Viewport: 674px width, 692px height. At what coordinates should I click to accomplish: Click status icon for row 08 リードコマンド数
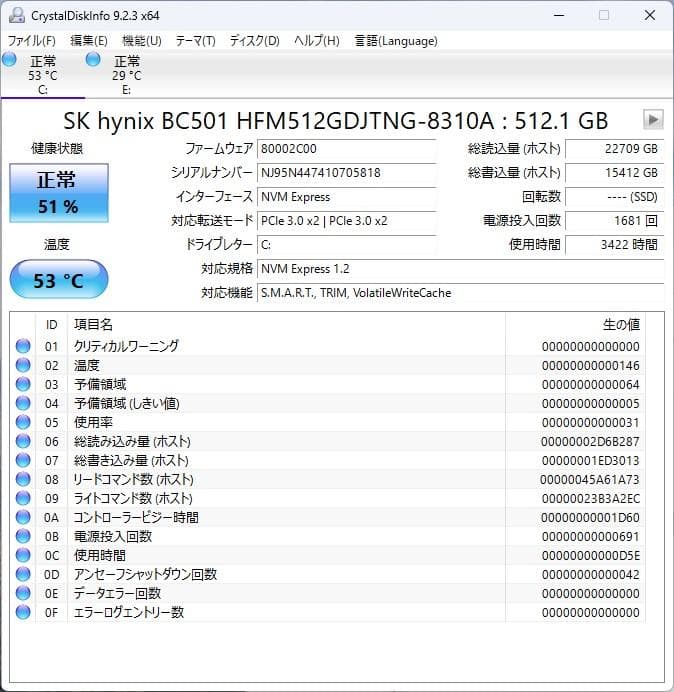pos(23,479)
